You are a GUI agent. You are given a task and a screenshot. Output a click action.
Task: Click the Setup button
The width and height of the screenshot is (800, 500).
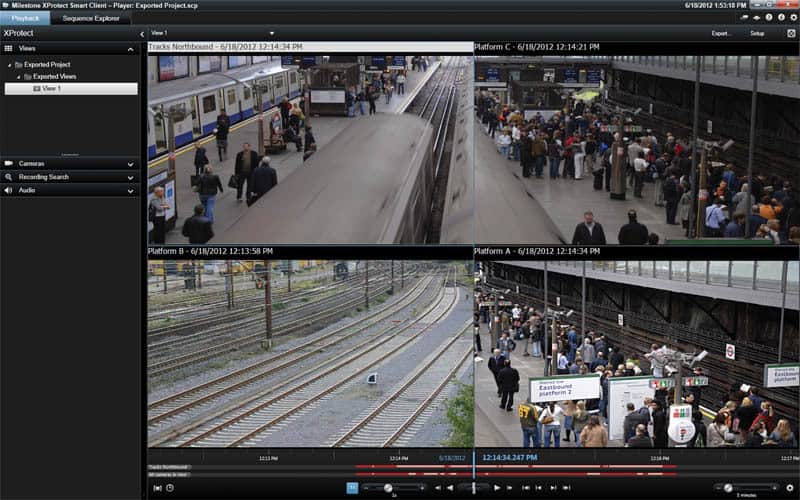click(757, 33)
